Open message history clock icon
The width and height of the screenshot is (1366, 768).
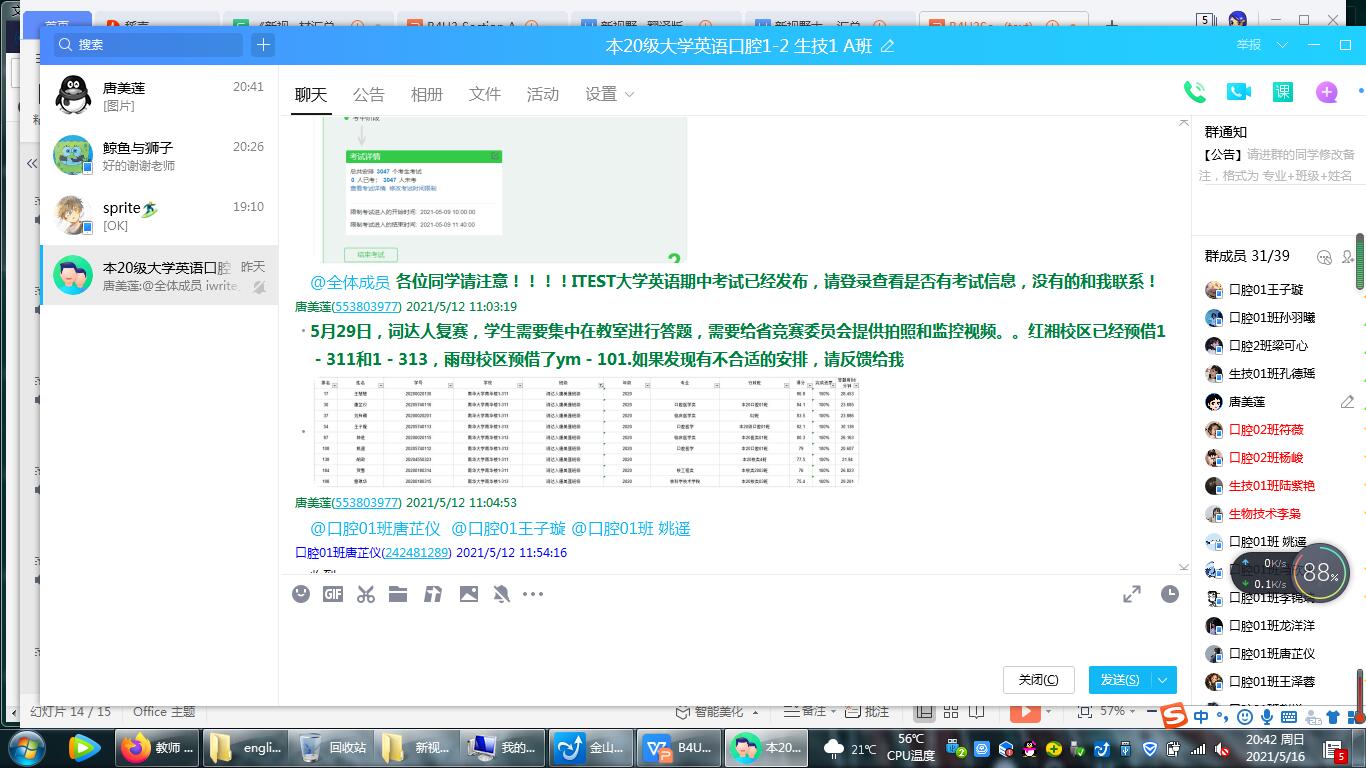click(1169, 594)
